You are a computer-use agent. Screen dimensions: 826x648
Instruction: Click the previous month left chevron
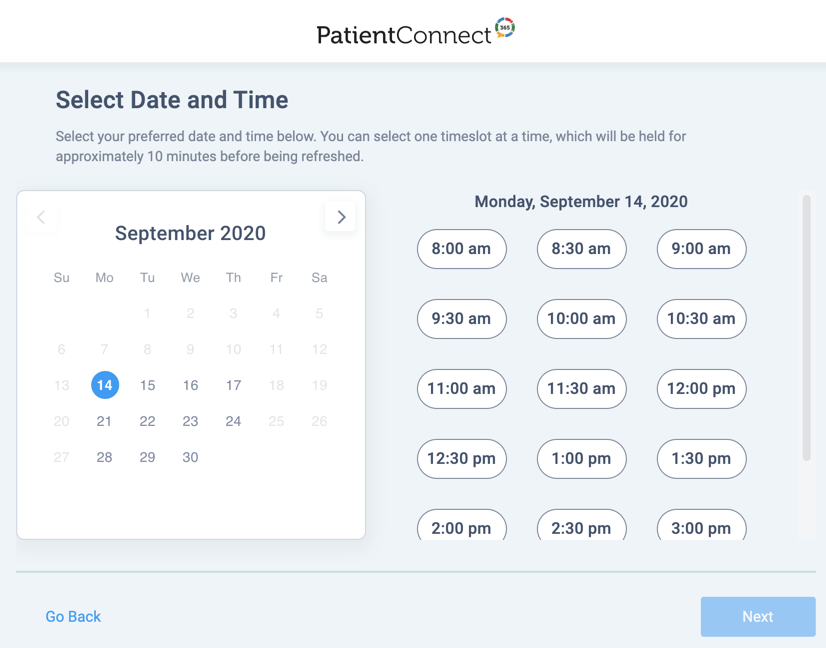(41, 217)
